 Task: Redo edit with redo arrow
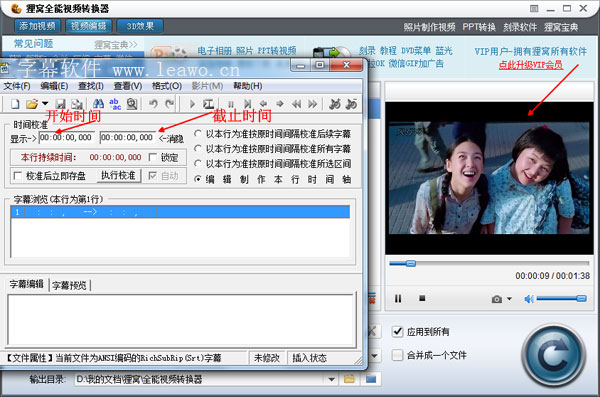(x=169, y=104)
